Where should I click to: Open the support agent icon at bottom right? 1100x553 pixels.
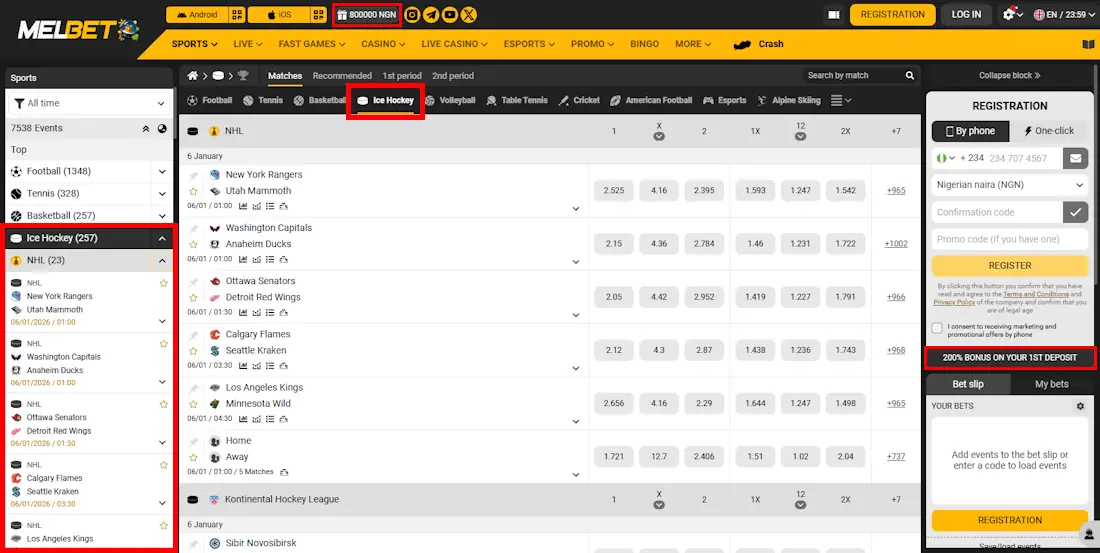pyautogui.click(x=1089, y=534)
